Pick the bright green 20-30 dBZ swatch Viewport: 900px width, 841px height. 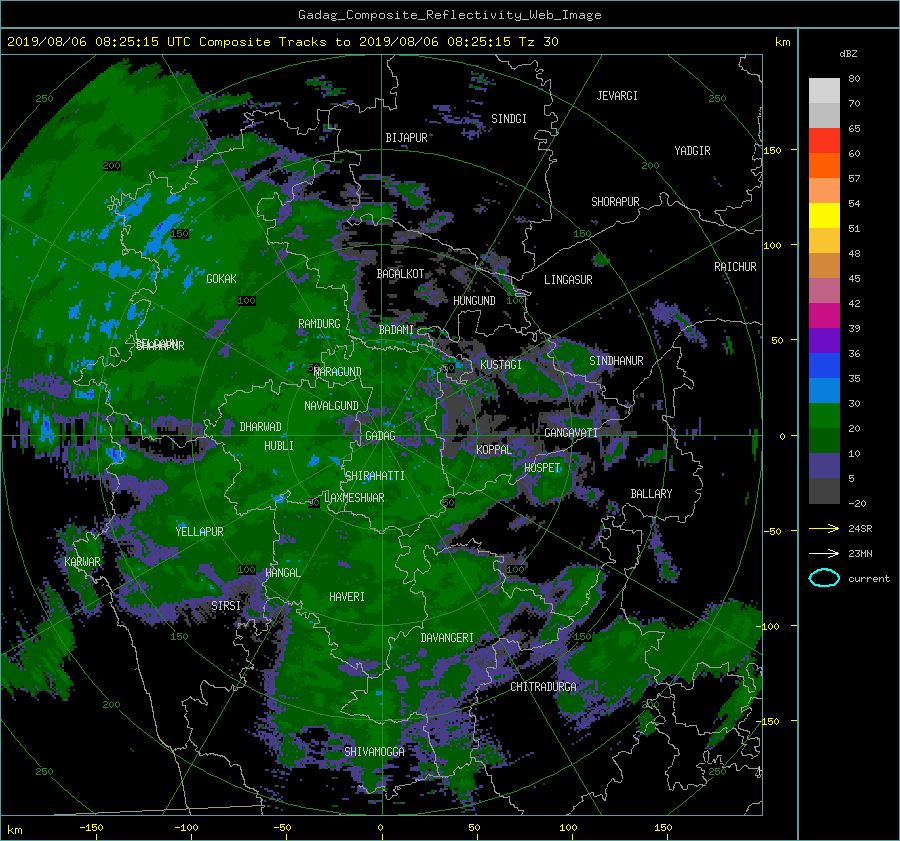824,416
